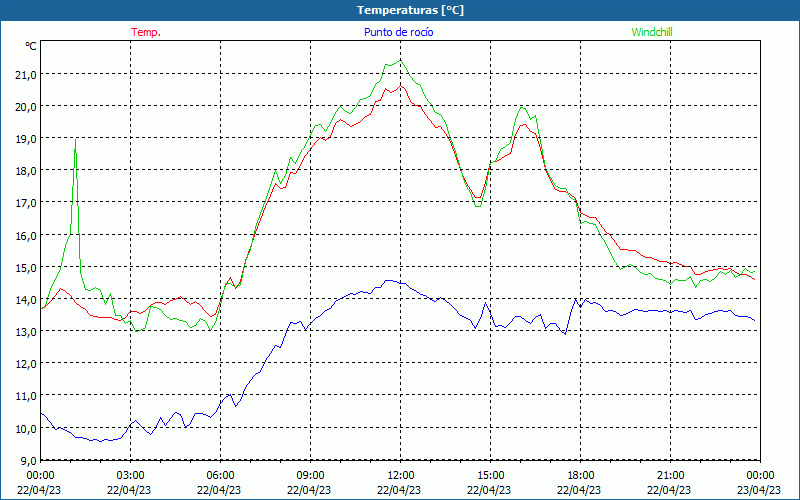800x500 pixels.
Task: Click the 20,0 y-axis value
Action: click(26, 107)
